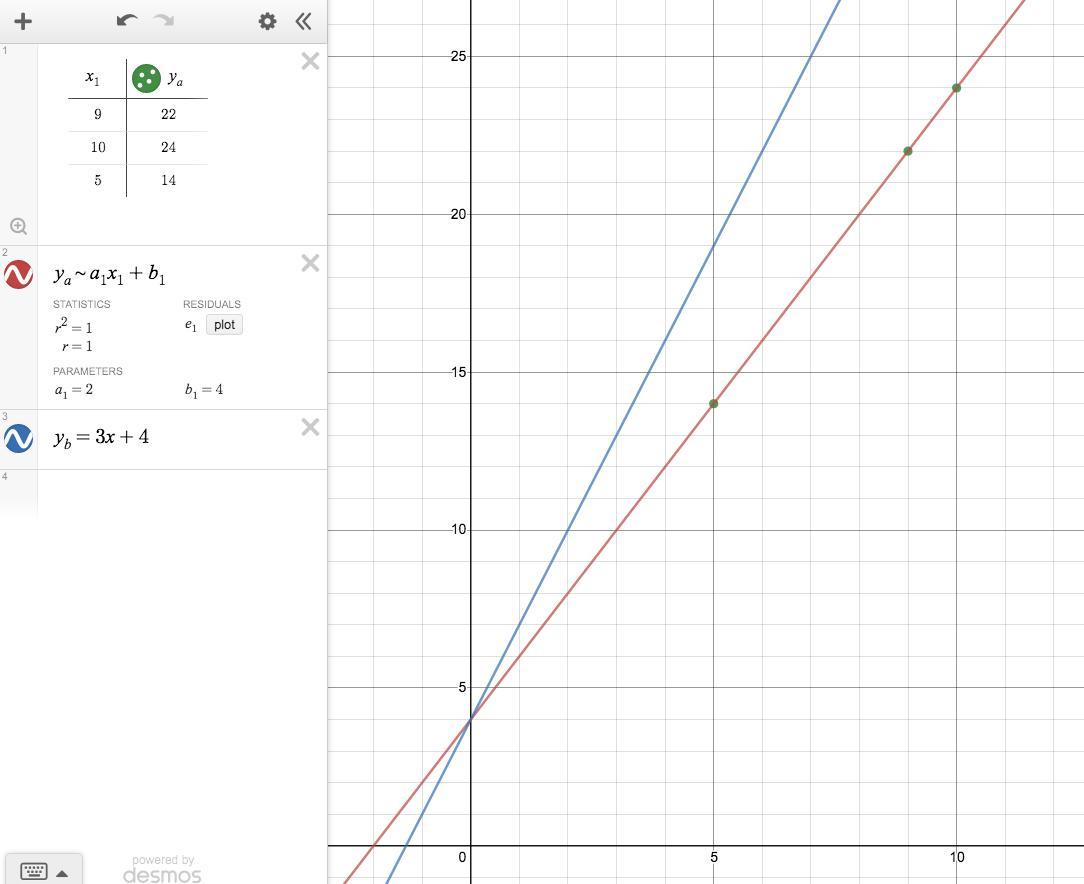Image resolution: width=1084 pixels, height=884 pixels.
Task: Edit table cell with value 10
Action: 97,148
